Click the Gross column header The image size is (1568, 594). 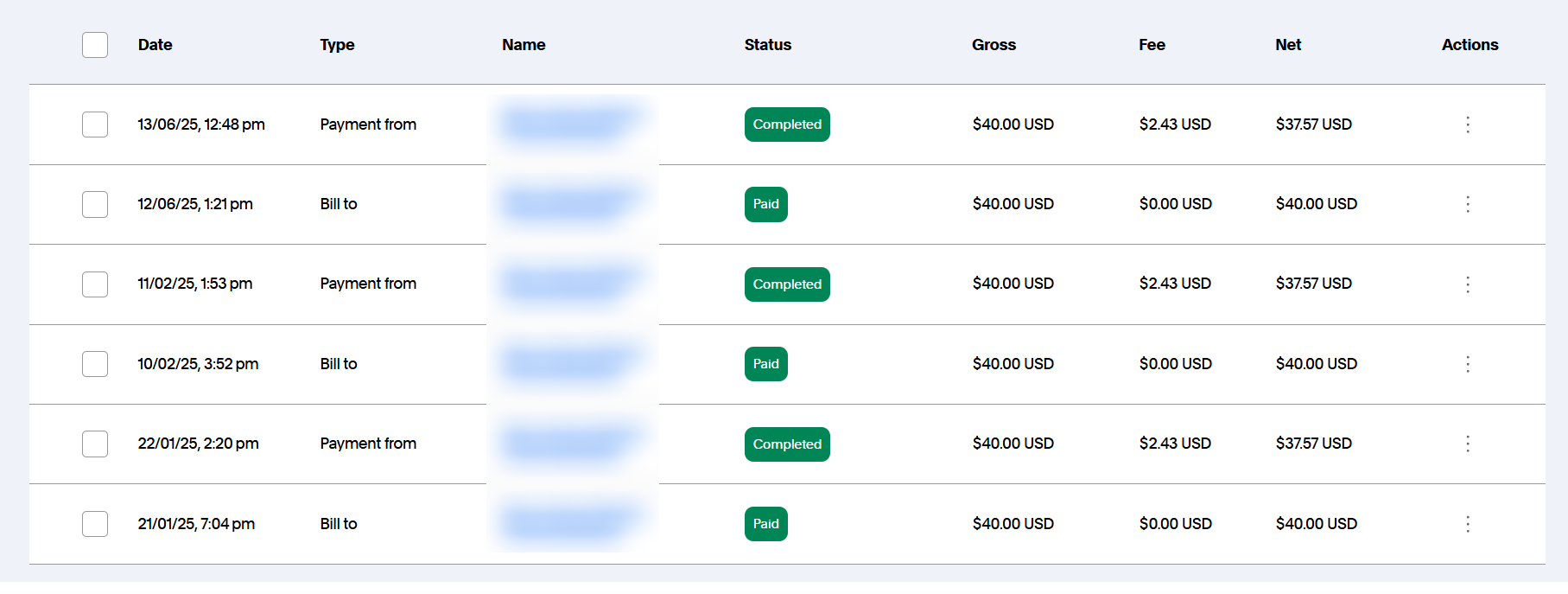(x=993, y=45)
